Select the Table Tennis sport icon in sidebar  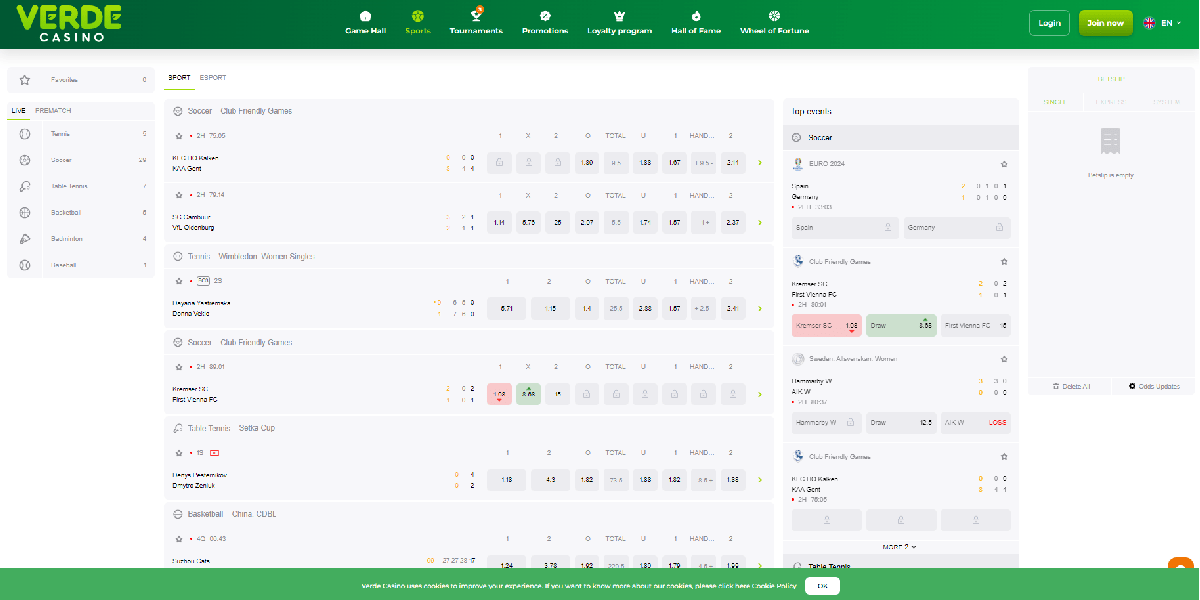(x=25, y=186)
